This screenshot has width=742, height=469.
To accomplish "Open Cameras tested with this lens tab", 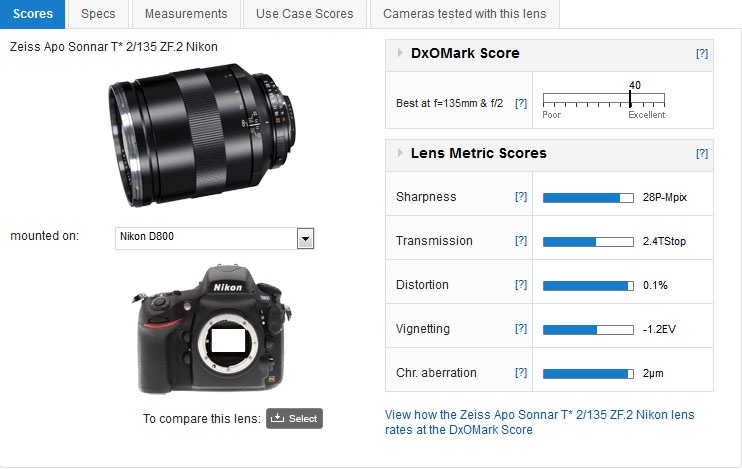I will 465,14.
